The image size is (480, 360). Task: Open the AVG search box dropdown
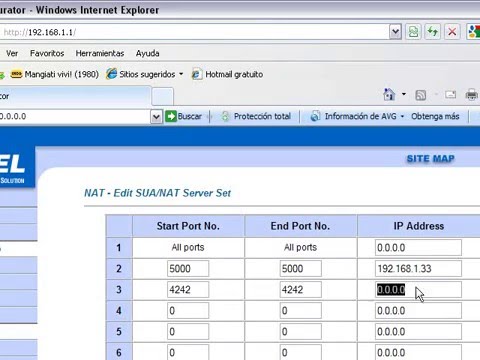click(156, 117)
